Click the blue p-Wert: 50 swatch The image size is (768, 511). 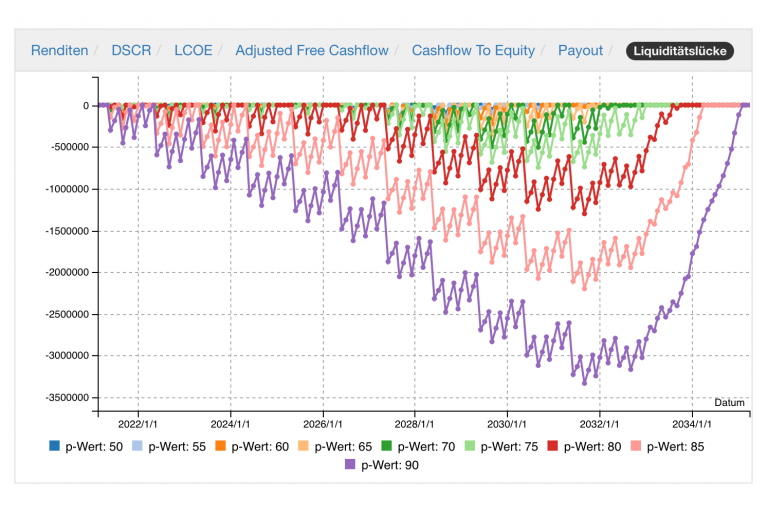pos(54,446)
